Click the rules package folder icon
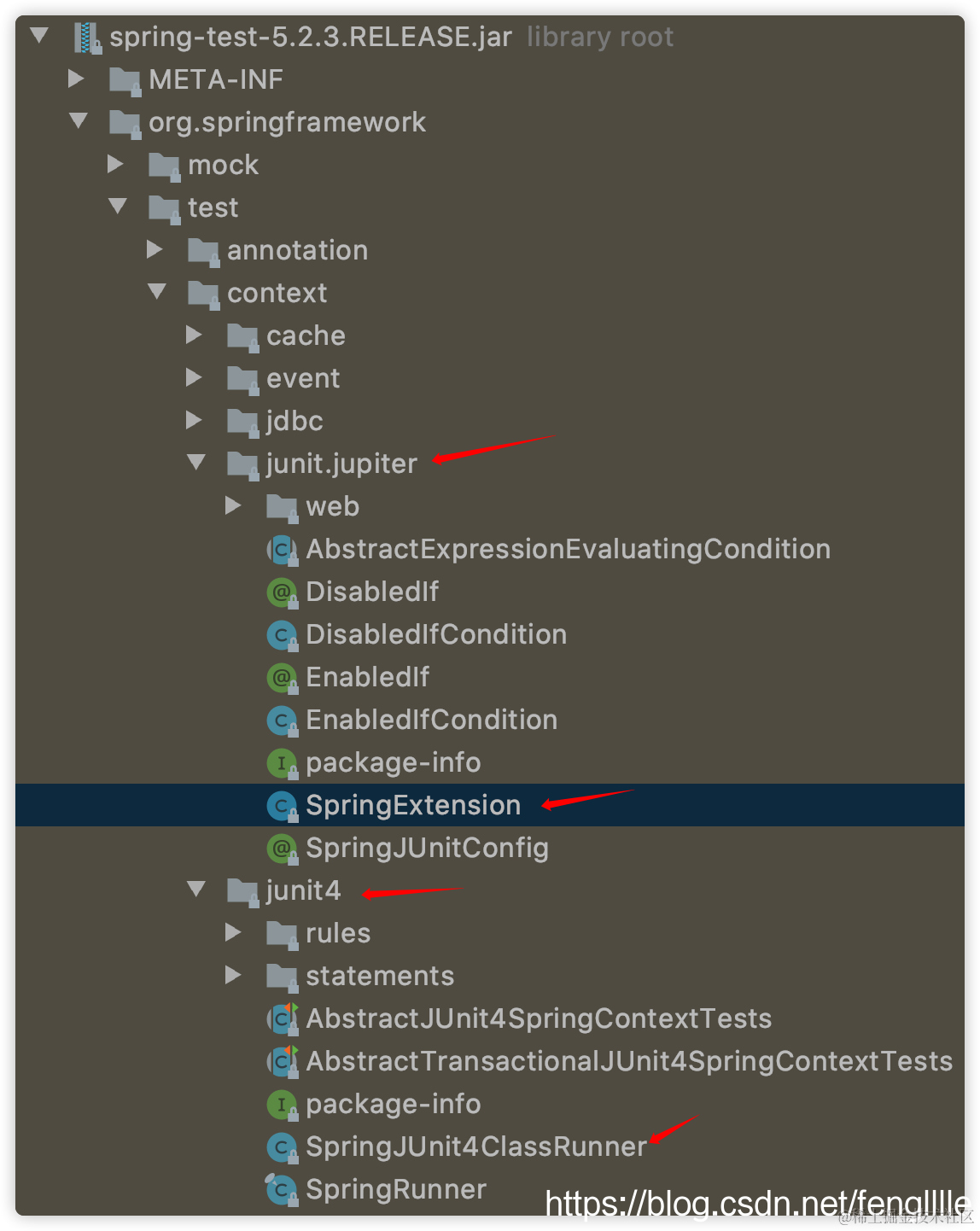 (x=283, y=935)
